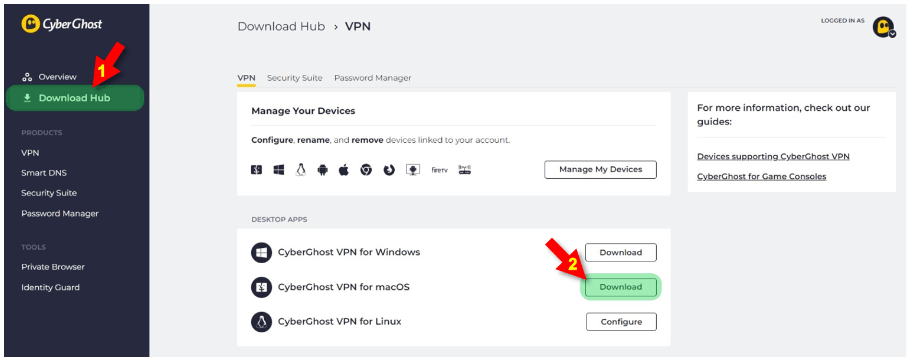Select Download Hub in the sidebar
Viewport: 907px width, 363px height.
click(75, 98)
